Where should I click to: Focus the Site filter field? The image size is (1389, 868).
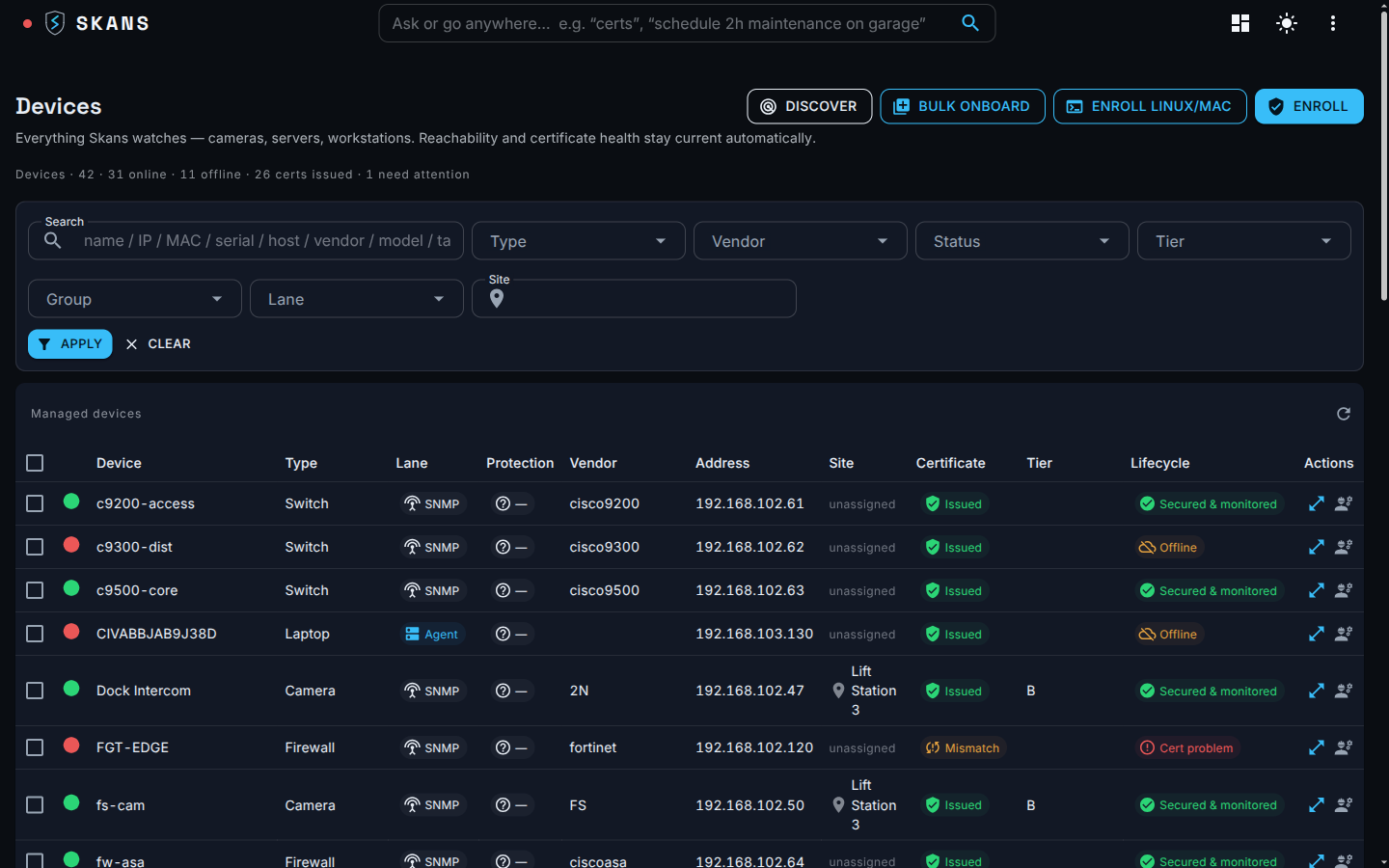click(634, 299)
